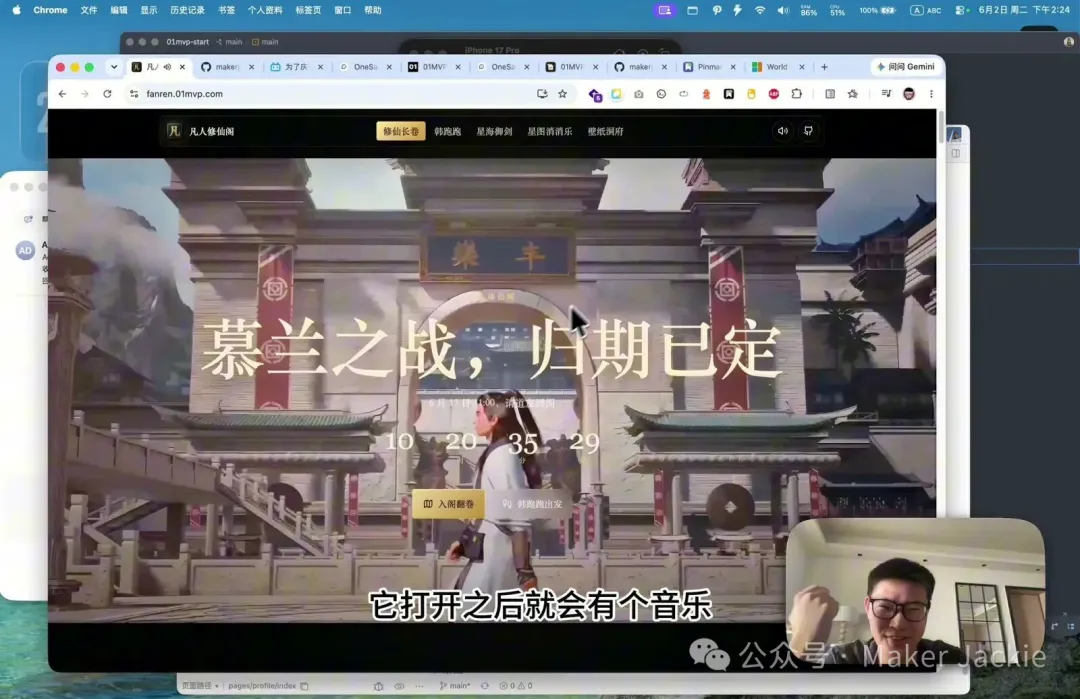Close the Pinmar tab
The image size is (1080, 699).
(733, 67)
